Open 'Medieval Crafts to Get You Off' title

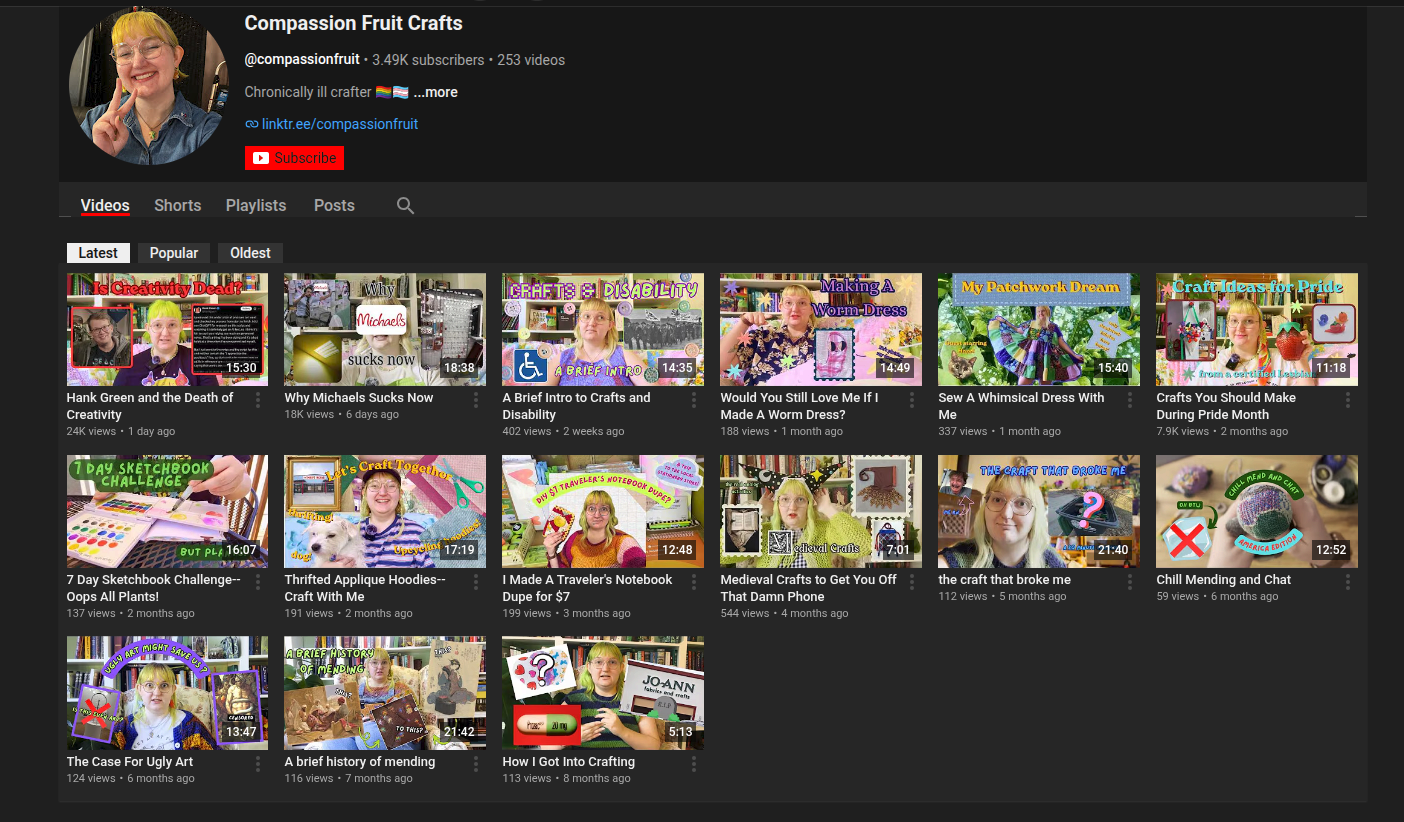coord(809,588)
